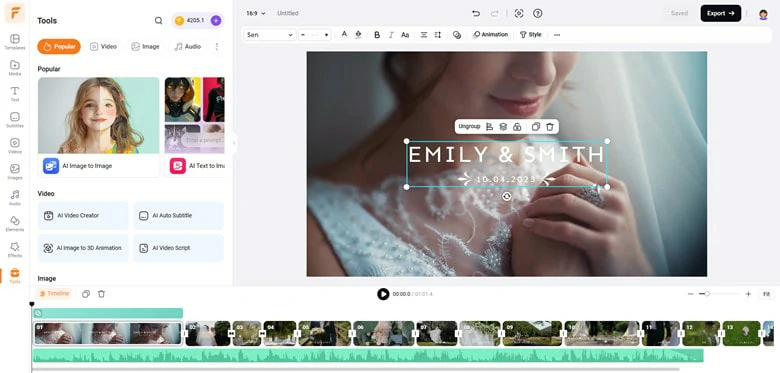The width and height of the screenshot is (780, 373).
Task: Open the help question mark icon
Action: (x=537, y=13)
